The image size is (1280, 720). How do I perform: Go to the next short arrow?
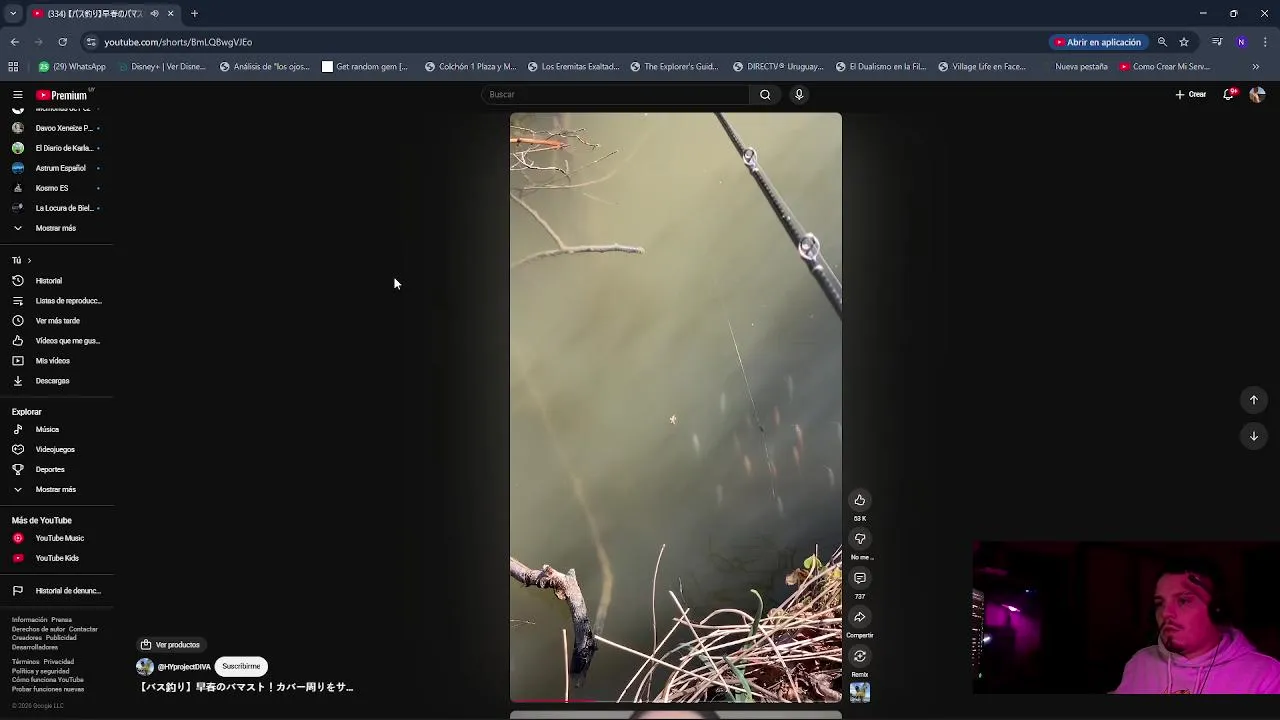click(x=1254, y=436)
